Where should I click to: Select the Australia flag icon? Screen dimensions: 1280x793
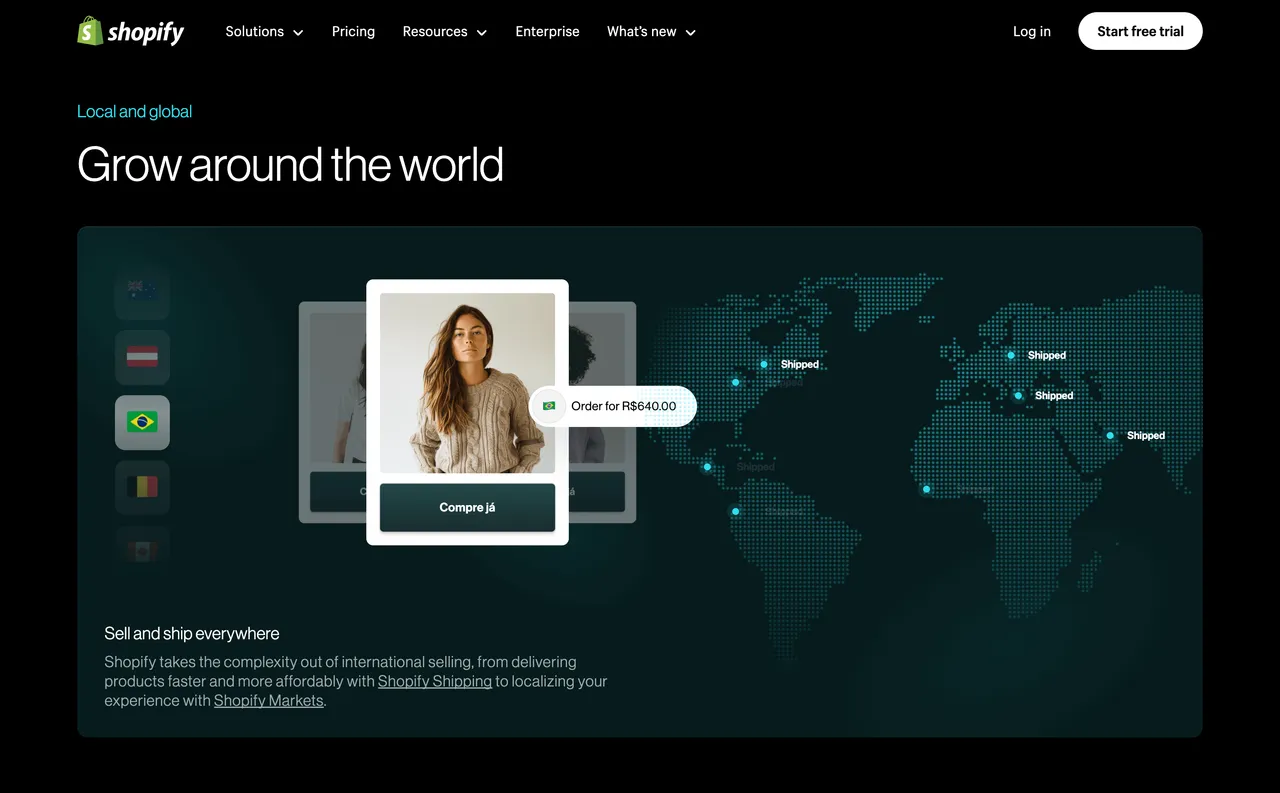[142, 292]
